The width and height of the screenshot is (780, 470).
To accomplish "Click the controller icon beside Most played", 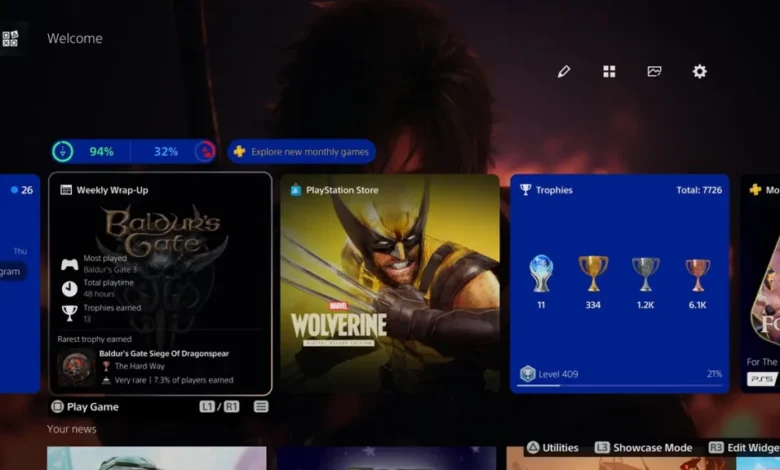I will click(70, 264).
